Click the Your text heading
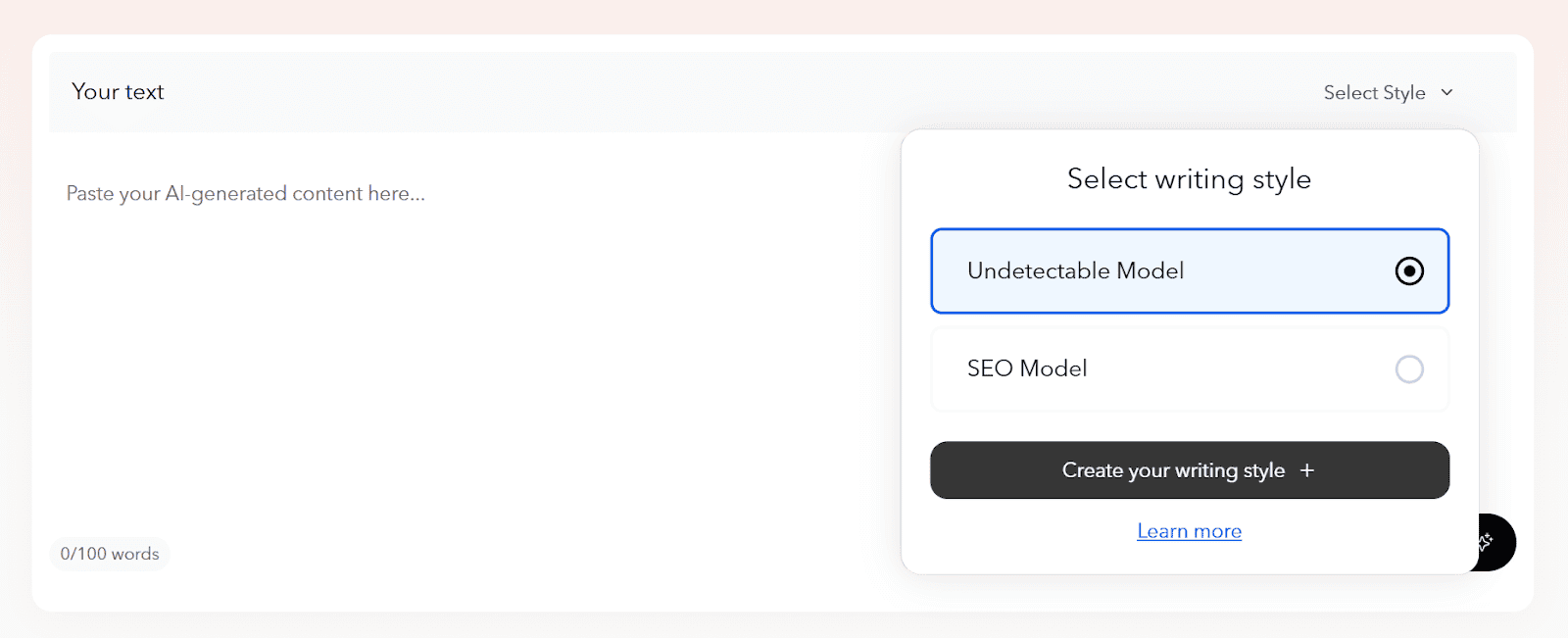This screenshot has width=1568, height=638. click(x=118, y=92)
